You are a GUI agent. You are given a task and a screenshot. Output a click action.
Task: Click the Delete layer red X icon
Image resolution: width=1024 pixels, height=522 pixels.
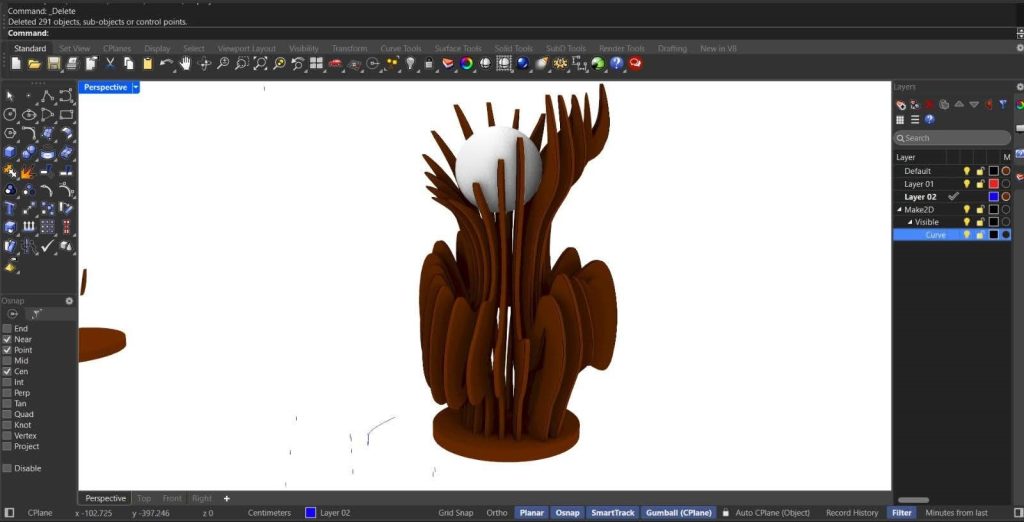(x=929, y=104)
